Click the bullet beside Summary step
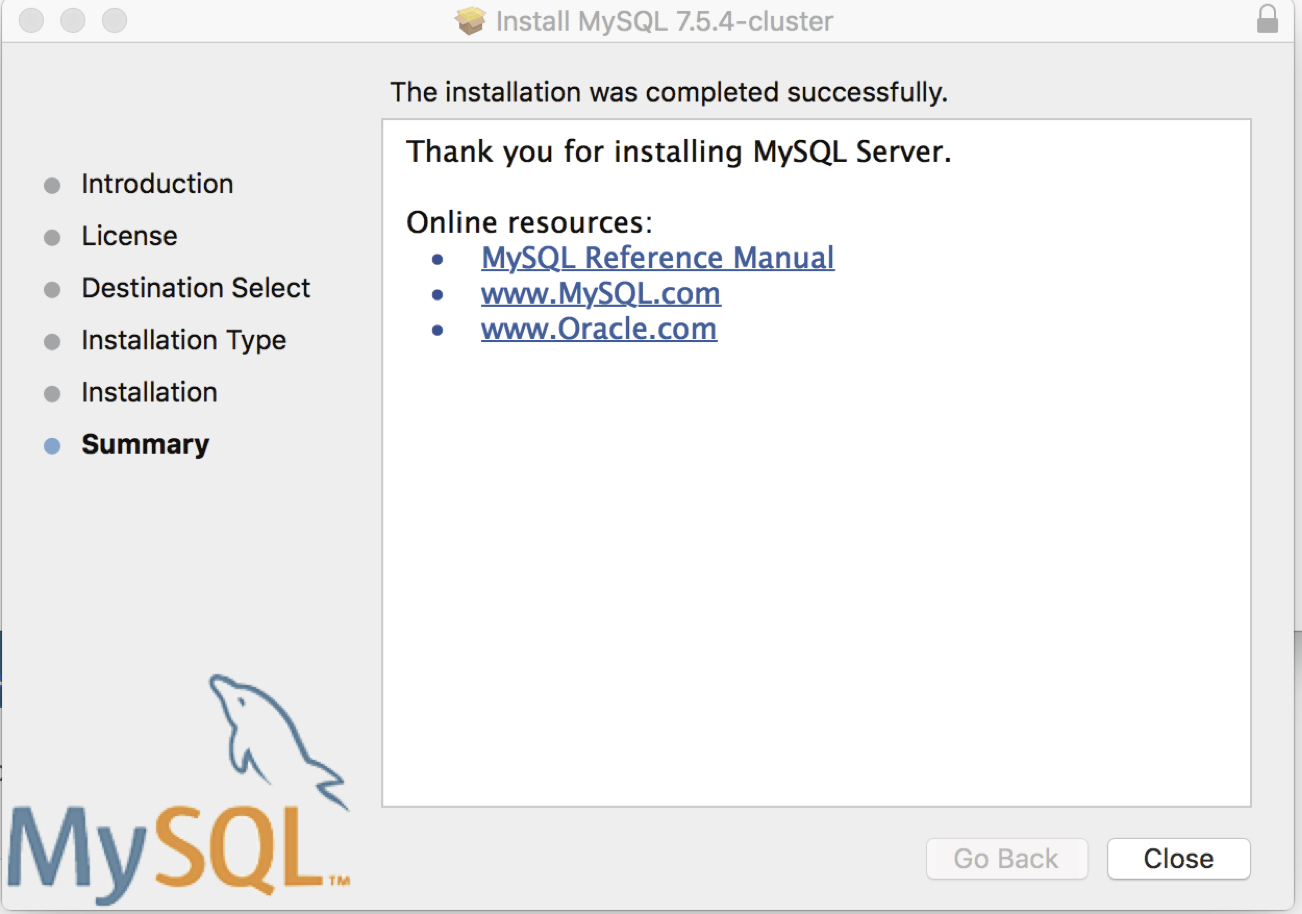The width and height of the screenshot is (1302, 914). point(51,444)
